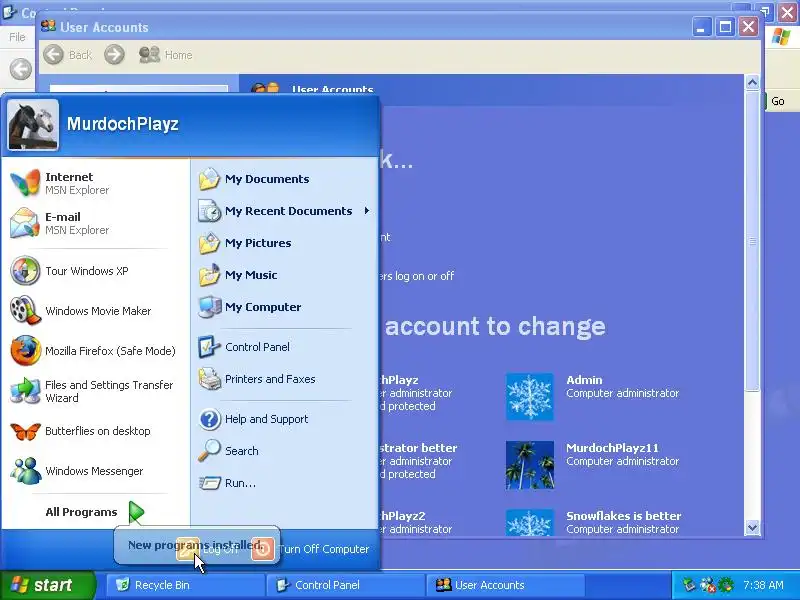Click Home icon in User Accounts toolbar

149,55
